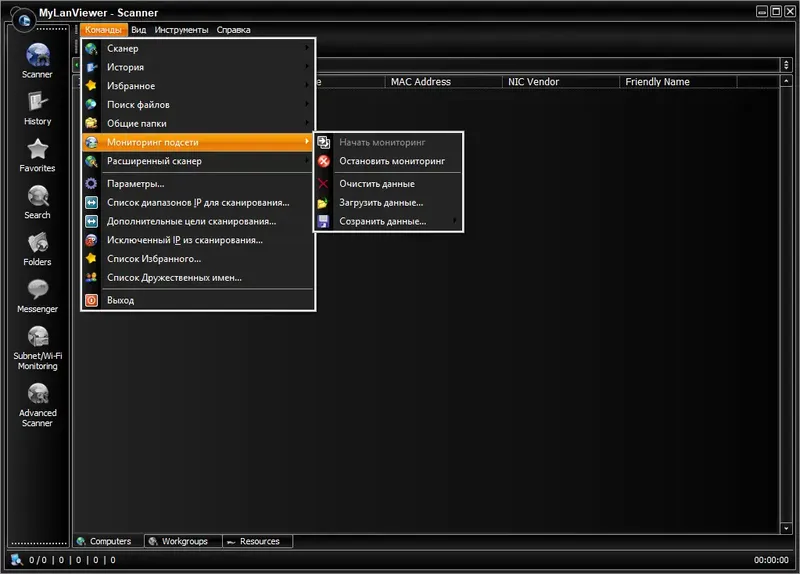Select the highlighted Мониторинг подсети entry
Viewport: 800px width, 574px height.
tap(197, 142)
